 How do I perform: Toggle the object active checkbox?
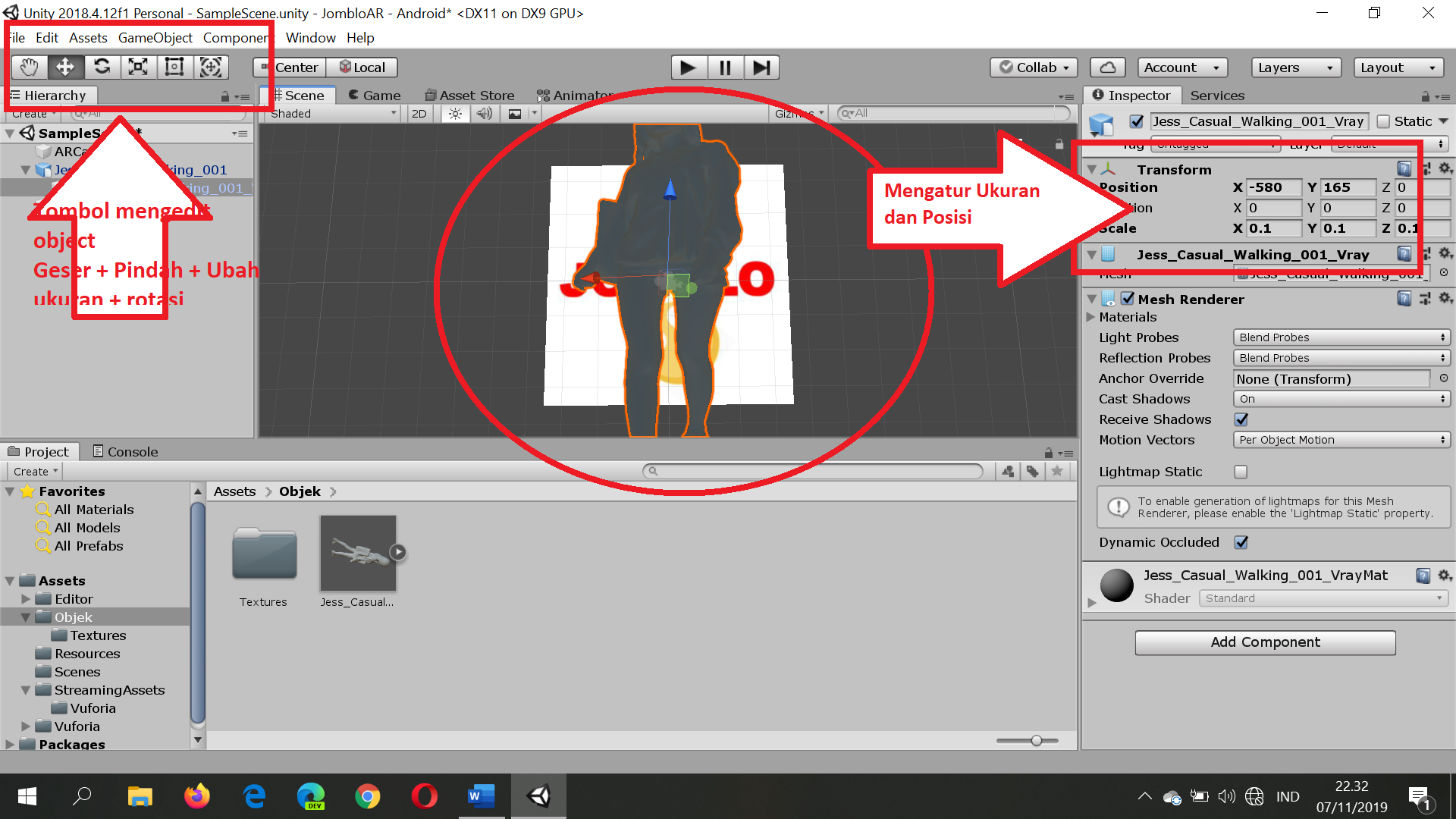[x=1136, y=121]
